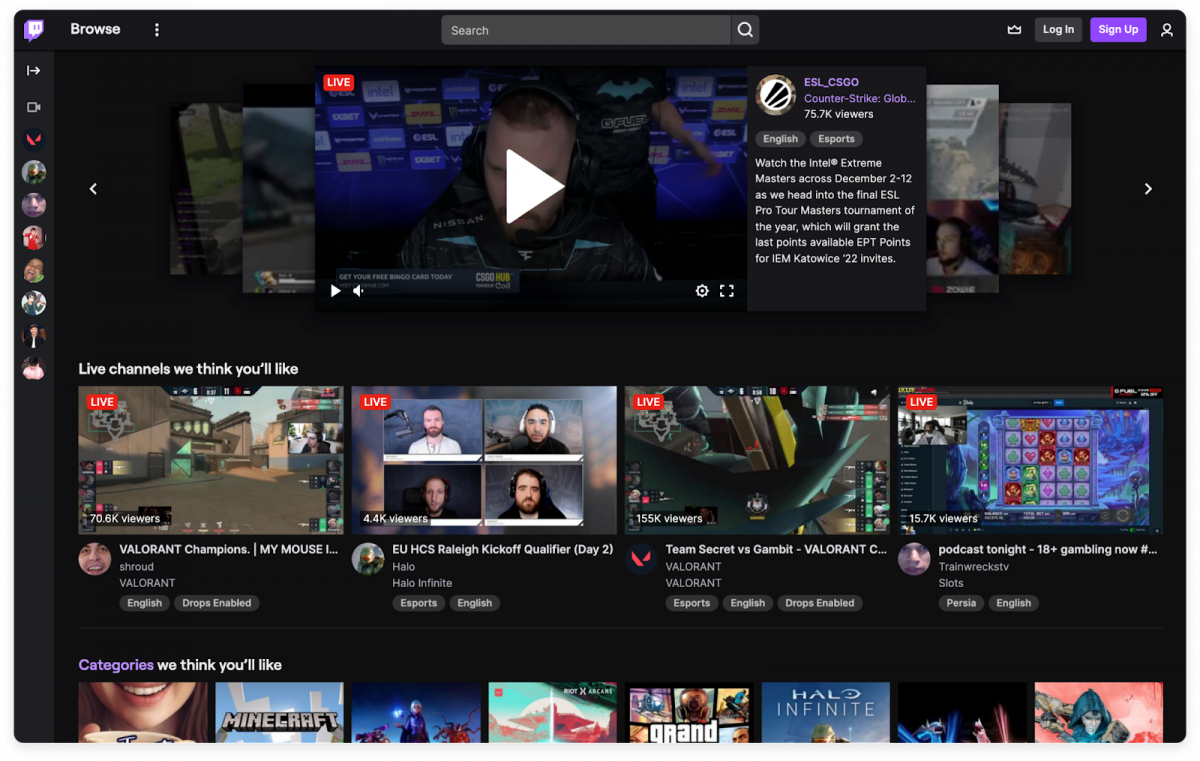Click the magnifying glass search button
This screenshot has height=761, width=1200.
point(745,30)
